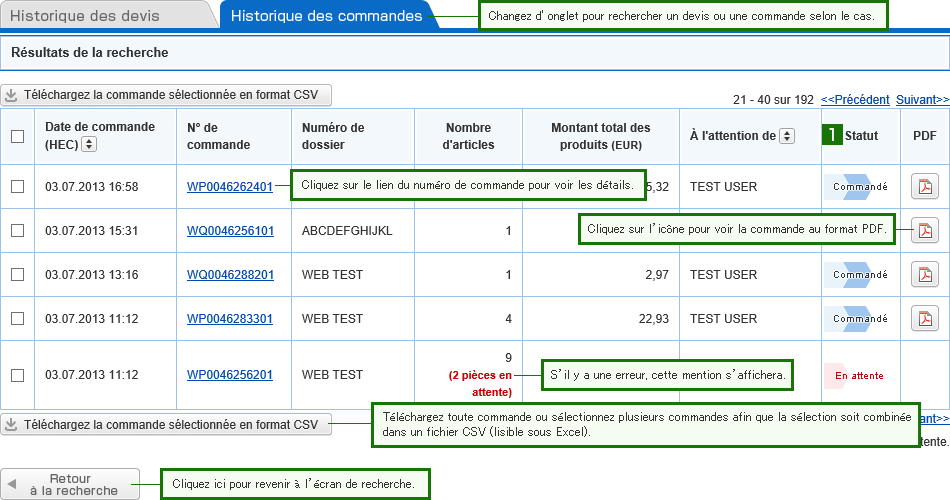Click the amount 2,97
950x500 pixels.
(657, 275)
